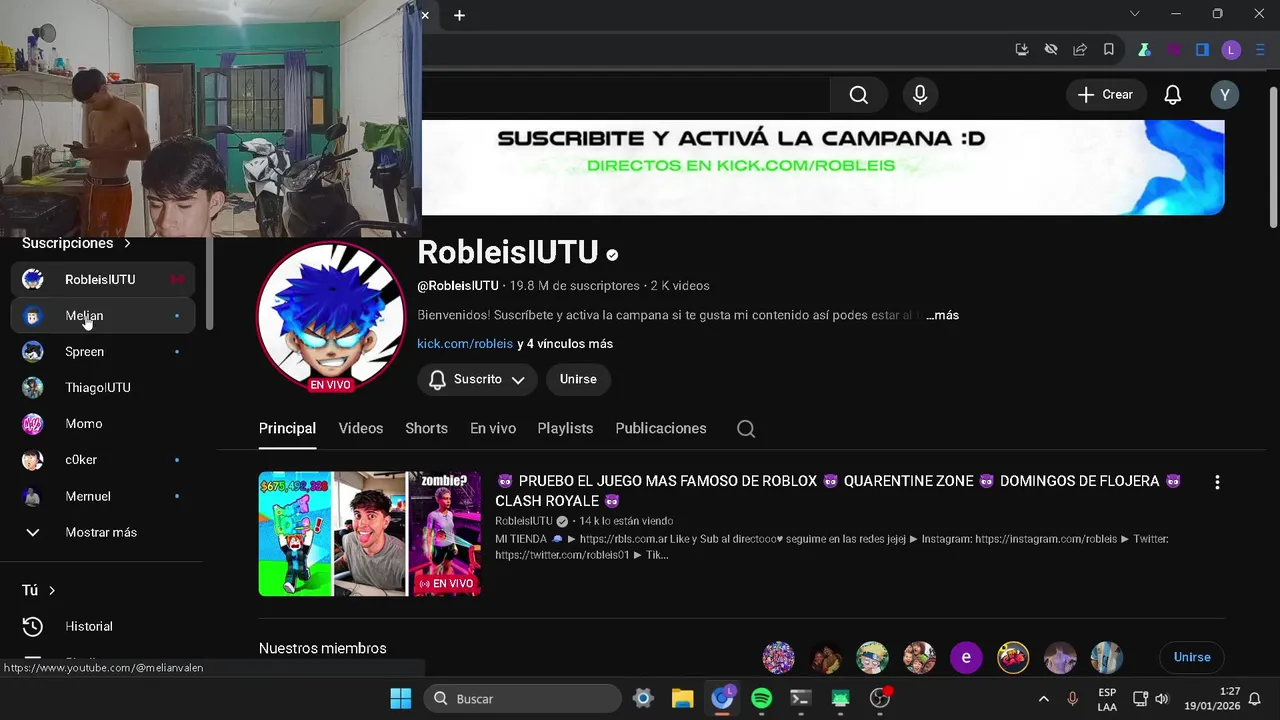
Task: Open Windows Start menu
Action: click(400, 698)
